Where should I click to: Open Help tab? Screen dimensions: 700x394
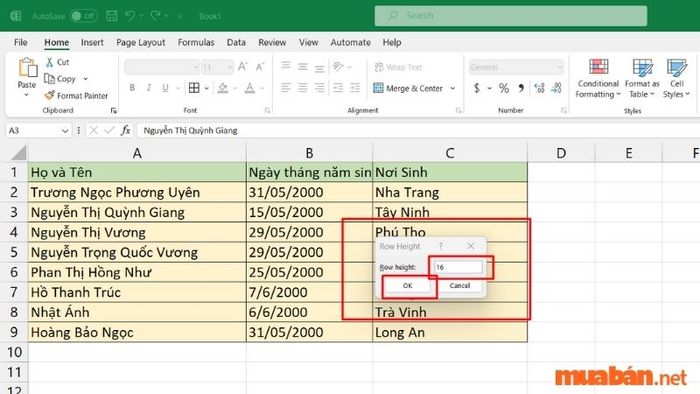pos(392,42)
